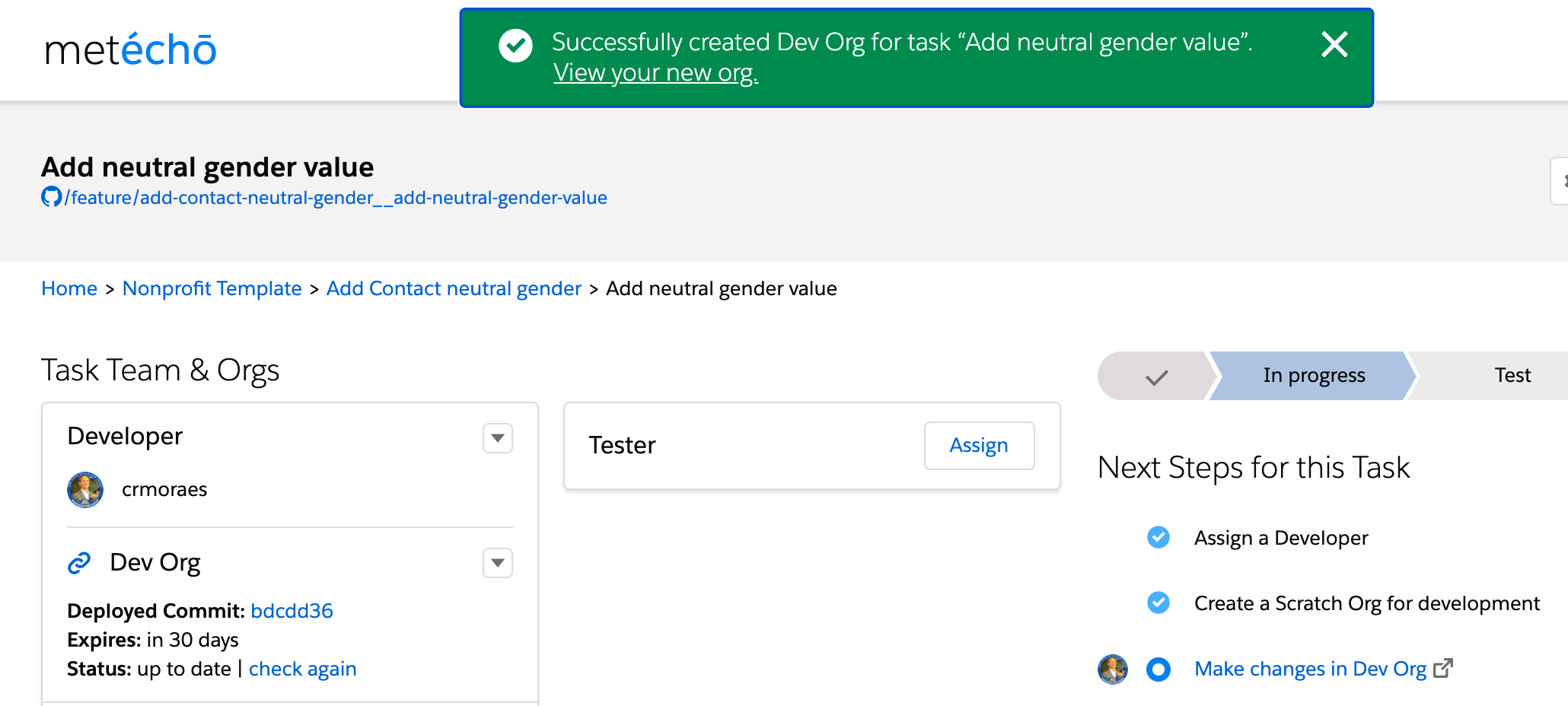The height and width of the screenshot is (706, 1568).
Task: Open the Developer card dropdown menu
Action: (x=498, y=438)
